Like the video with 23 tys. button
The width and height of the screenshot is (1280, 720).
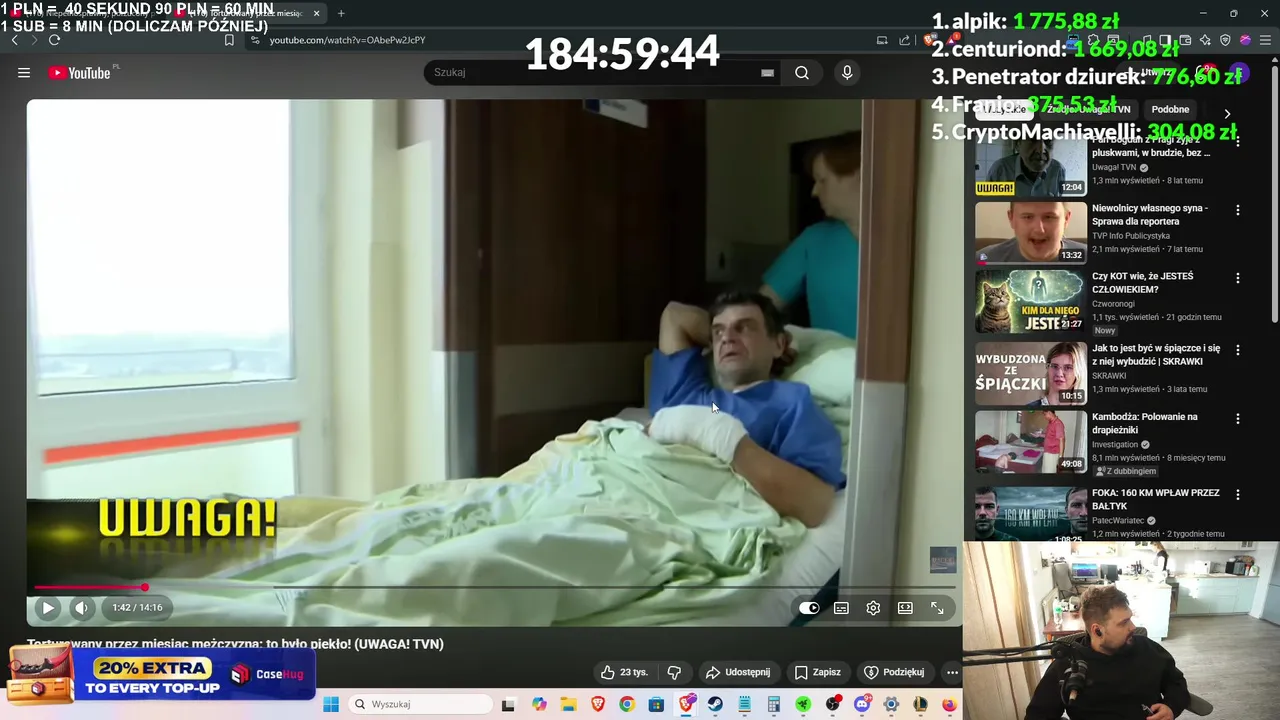pyautogui.click(x=624, y=672)
